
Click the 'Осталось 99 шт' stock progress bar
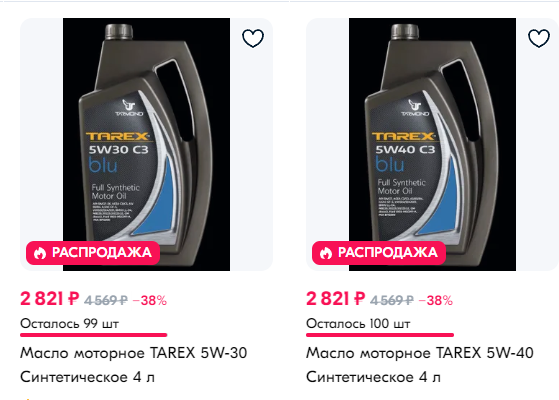tap(94, 335)
